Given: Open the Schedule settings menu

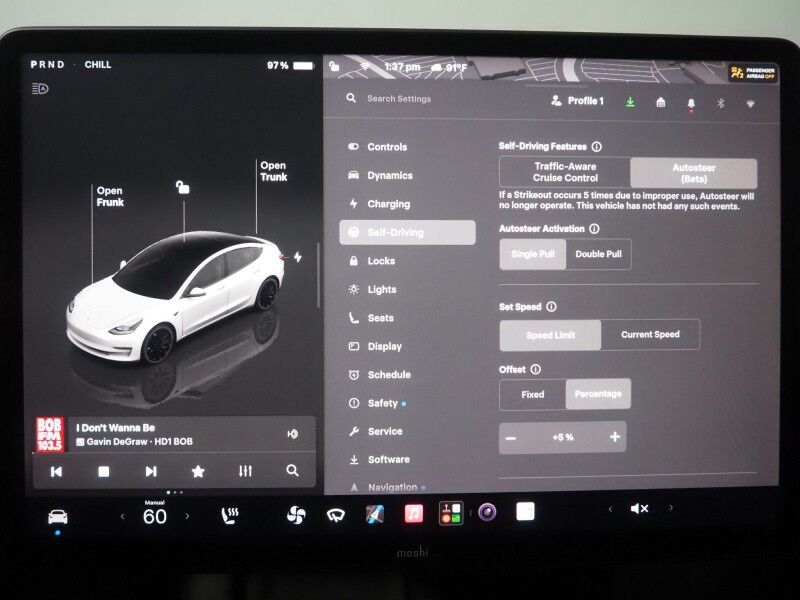Looking at the screenshot, I should click(x=380, y=375).
